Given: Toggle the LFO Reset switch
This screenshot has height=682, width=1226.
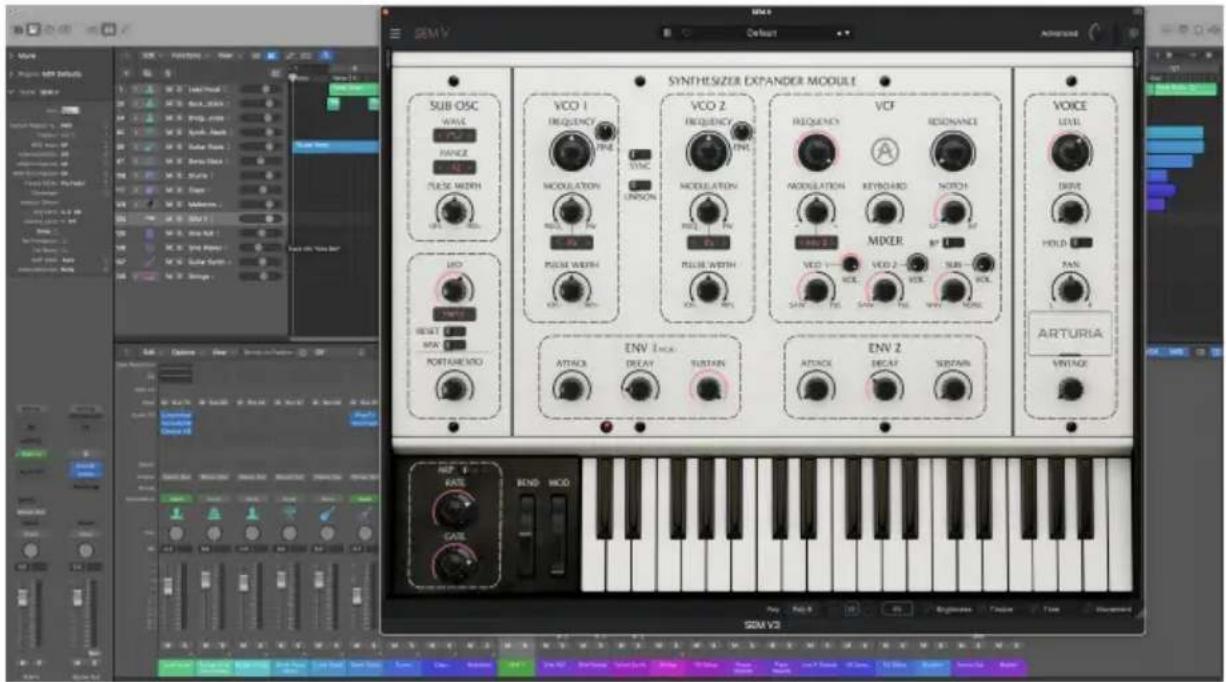Looking at the screenshot, I should [x=455, y=330].
